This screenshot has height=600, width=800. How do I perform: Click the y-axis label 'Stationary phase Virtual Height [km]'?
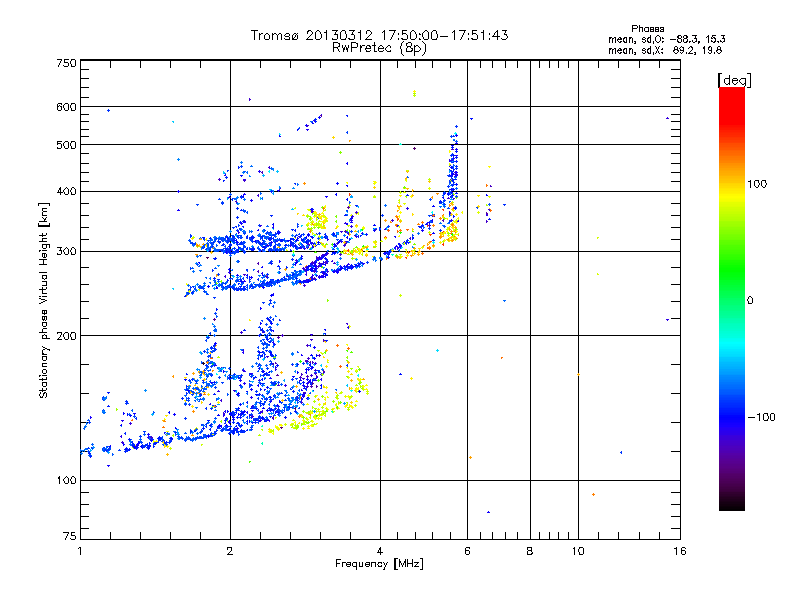coord(43,300)
